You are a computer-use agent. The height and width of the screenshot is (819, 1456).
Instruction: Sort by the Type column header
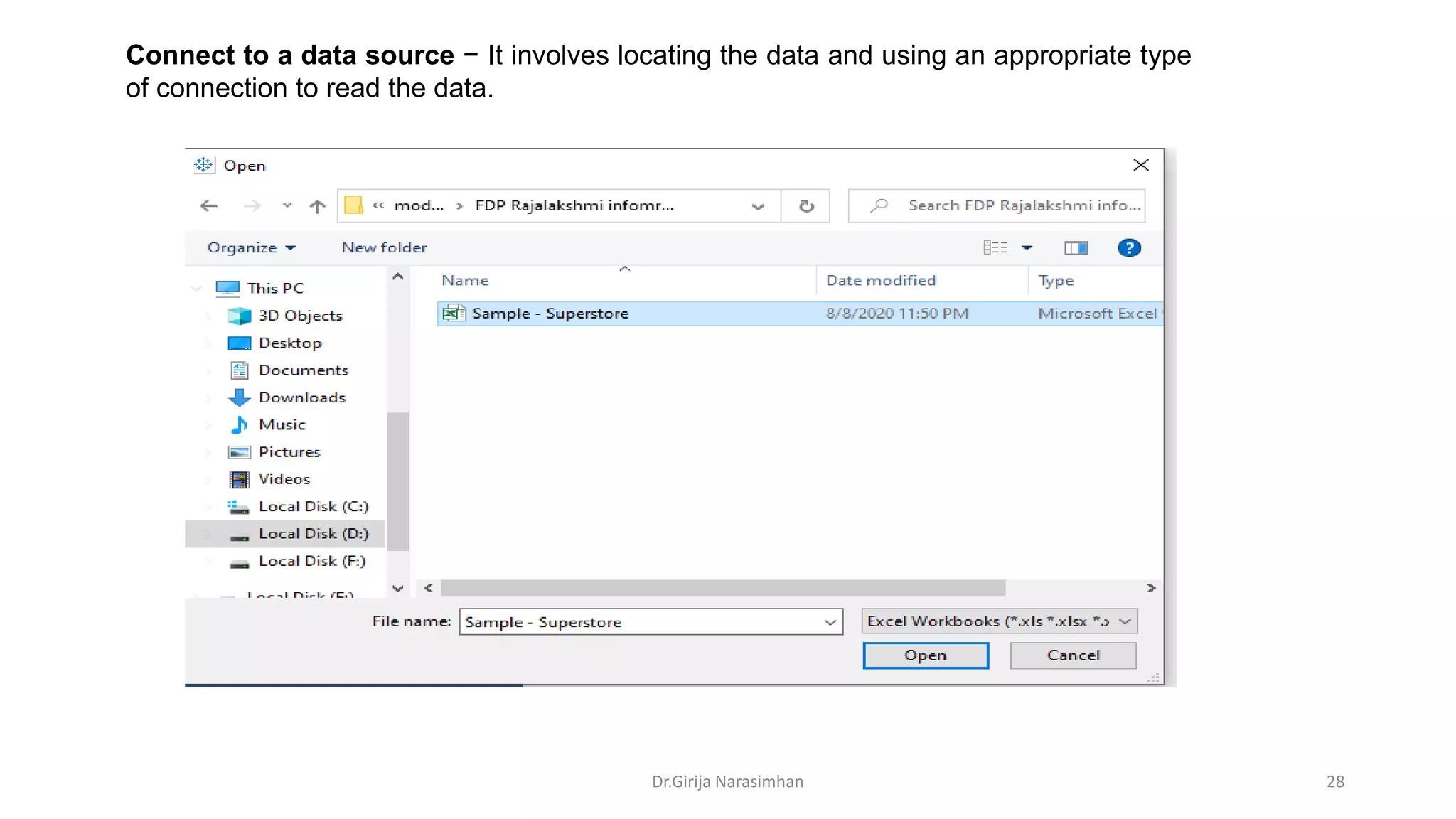[1056, 281]
